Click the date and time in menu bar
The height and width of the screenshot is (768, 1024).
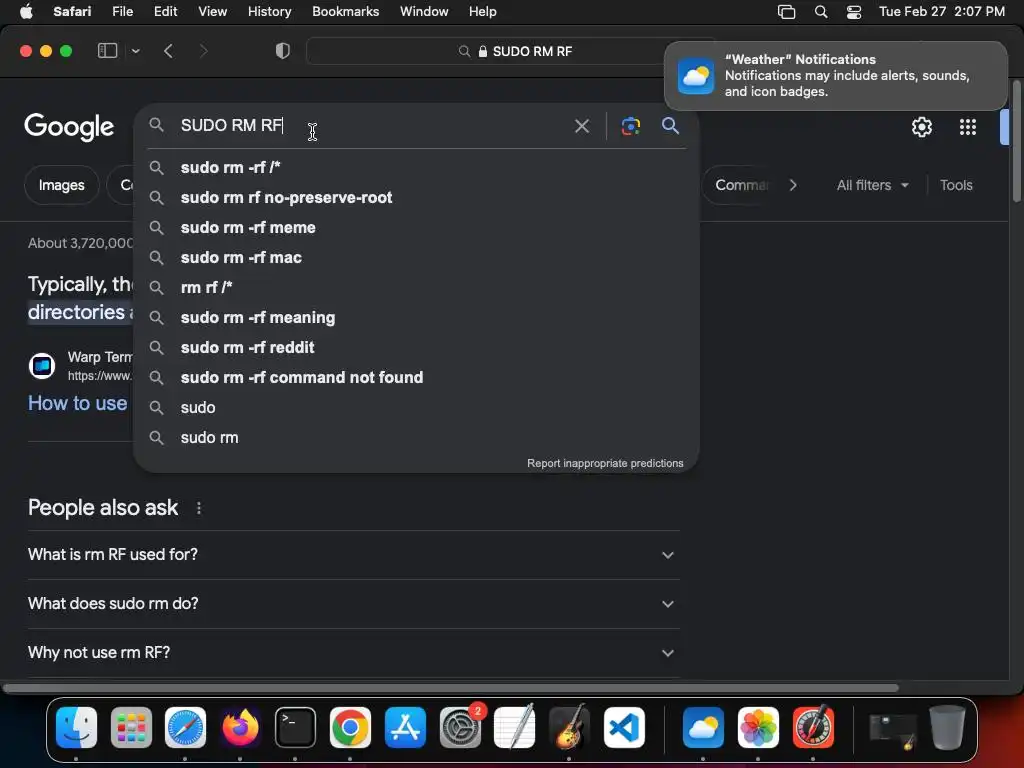(941, 12)
